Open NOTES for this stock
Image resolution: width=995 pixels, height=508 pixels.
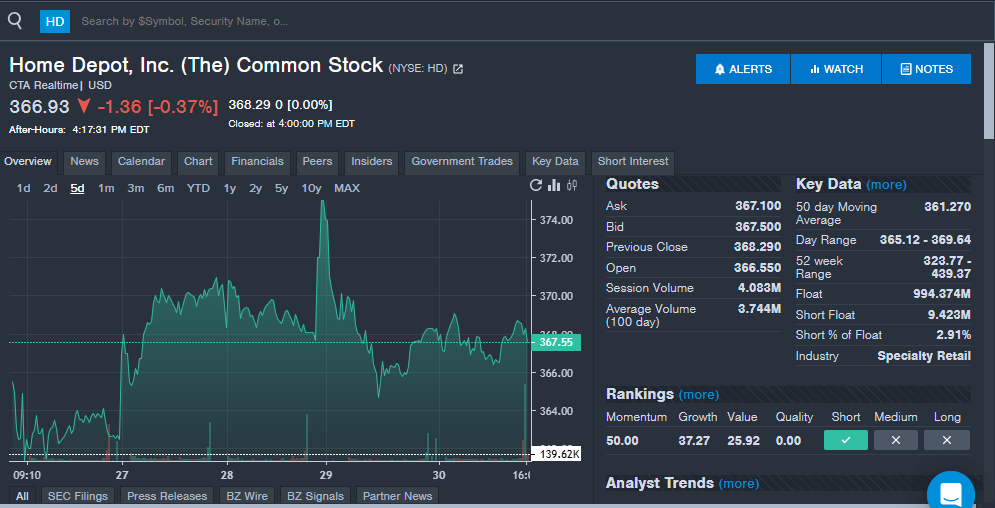click(x=926, y=69)
